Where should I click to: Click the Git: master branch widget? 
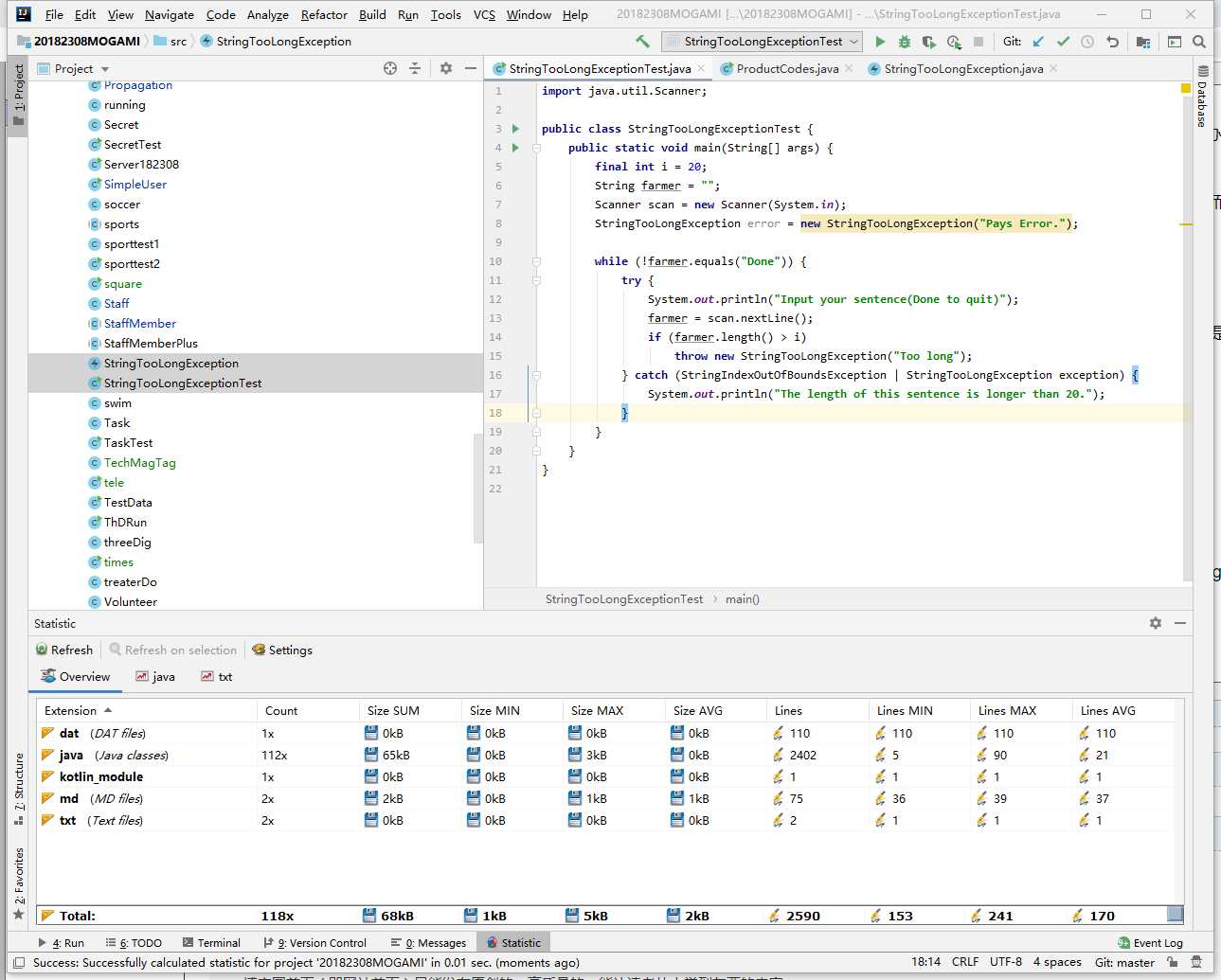coord(1124,961)
